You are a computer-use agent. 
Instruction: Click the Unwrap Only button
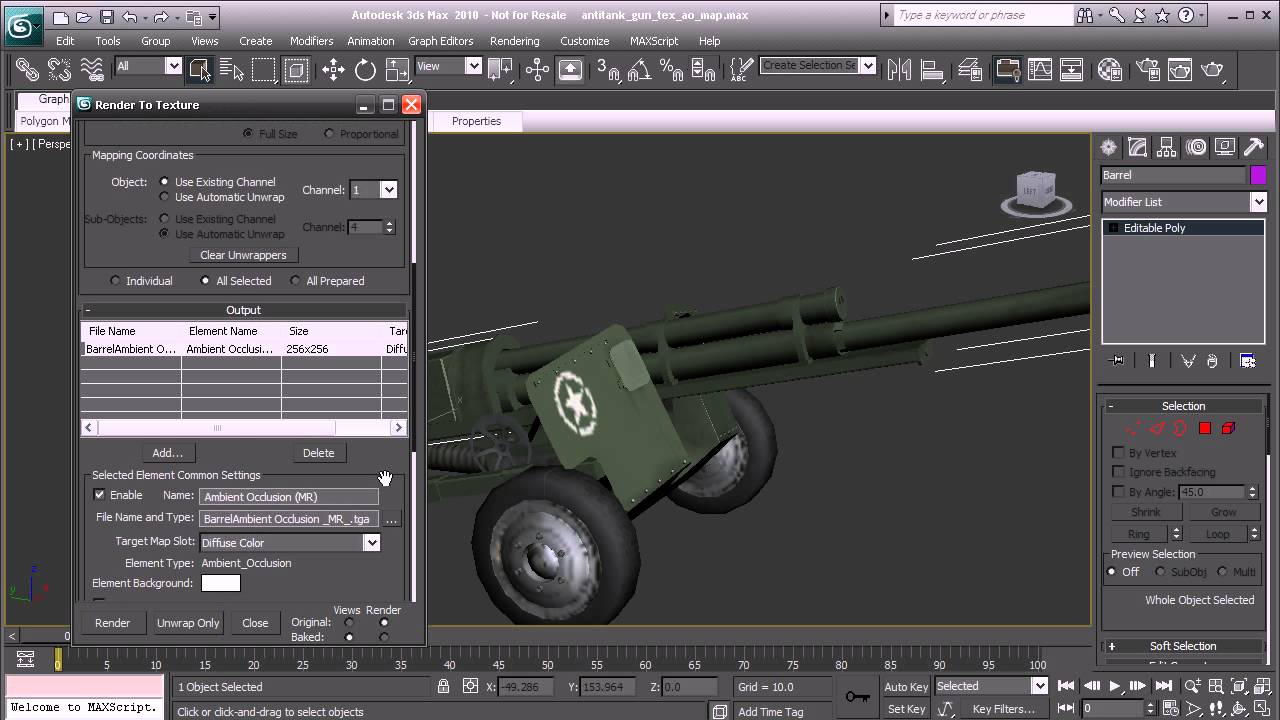pos(188,622)
